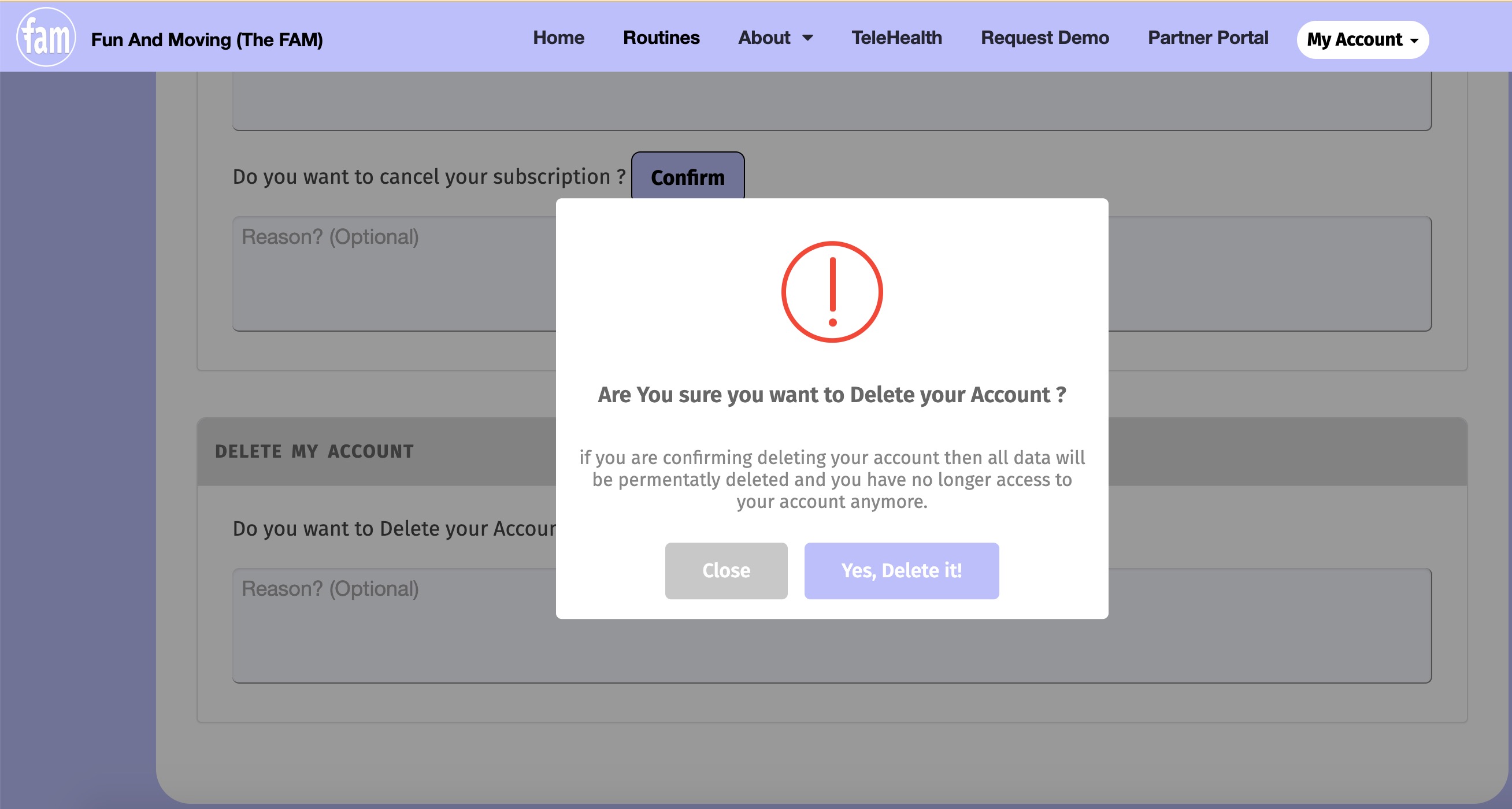Open the Fun And Moving (The FAM) title link
Viewport: 1512px width, 809px height.
[206, 40]
